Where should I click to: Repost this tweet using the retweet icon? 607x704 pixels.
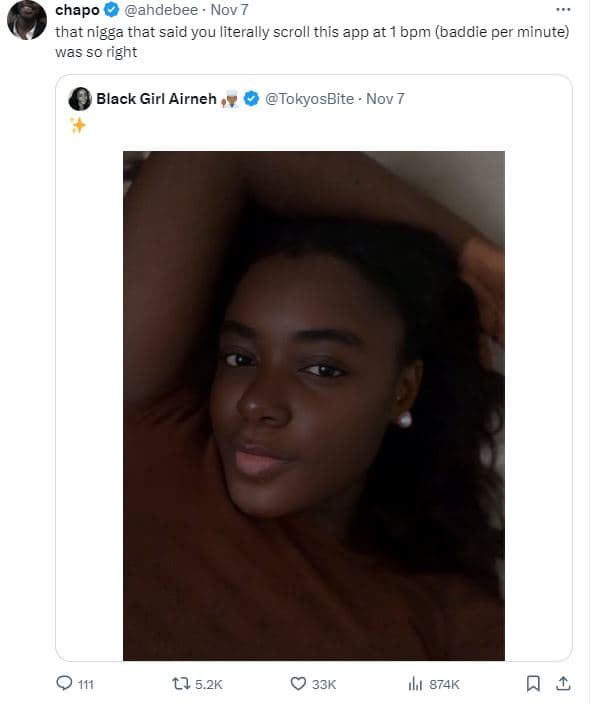pos(181,684)
